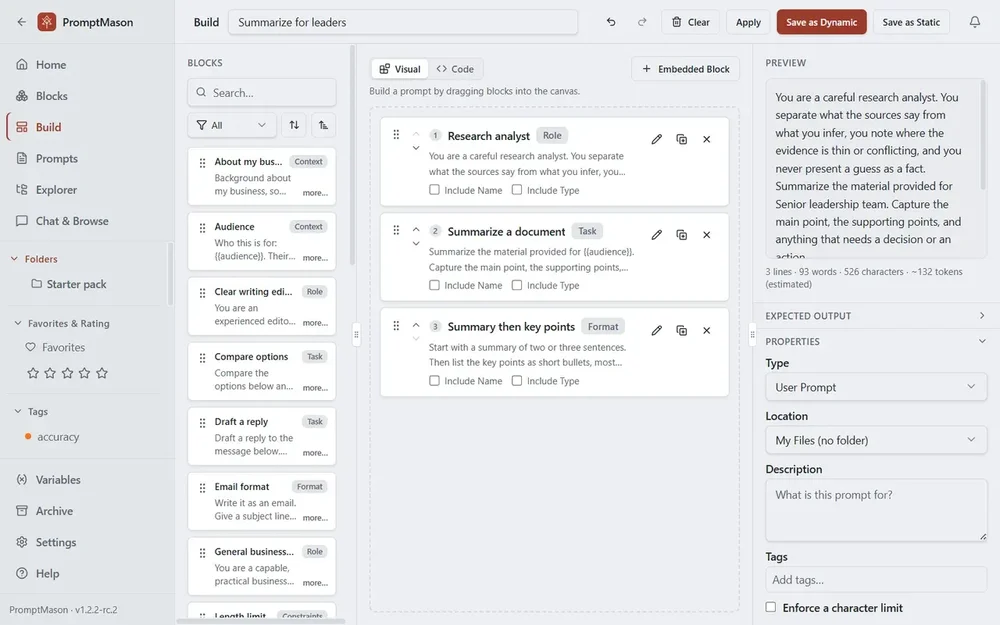This screenshot has height=625, width=1000.
Task: Open Variables in the sidebar
Action: tap(87, 480)
